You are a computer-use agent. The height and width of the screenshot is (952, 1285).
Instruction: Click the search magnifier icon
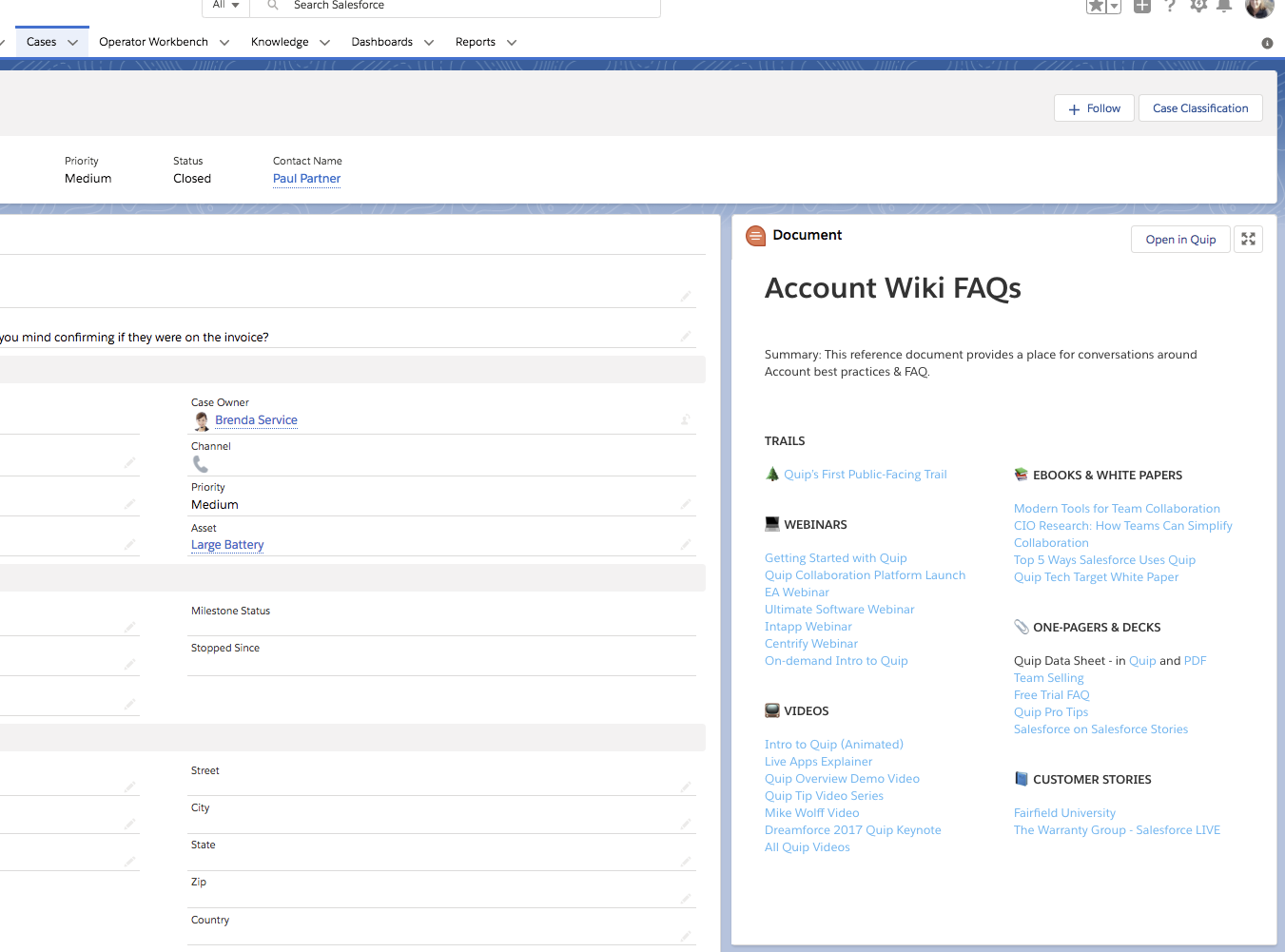[x=272, y=6]
